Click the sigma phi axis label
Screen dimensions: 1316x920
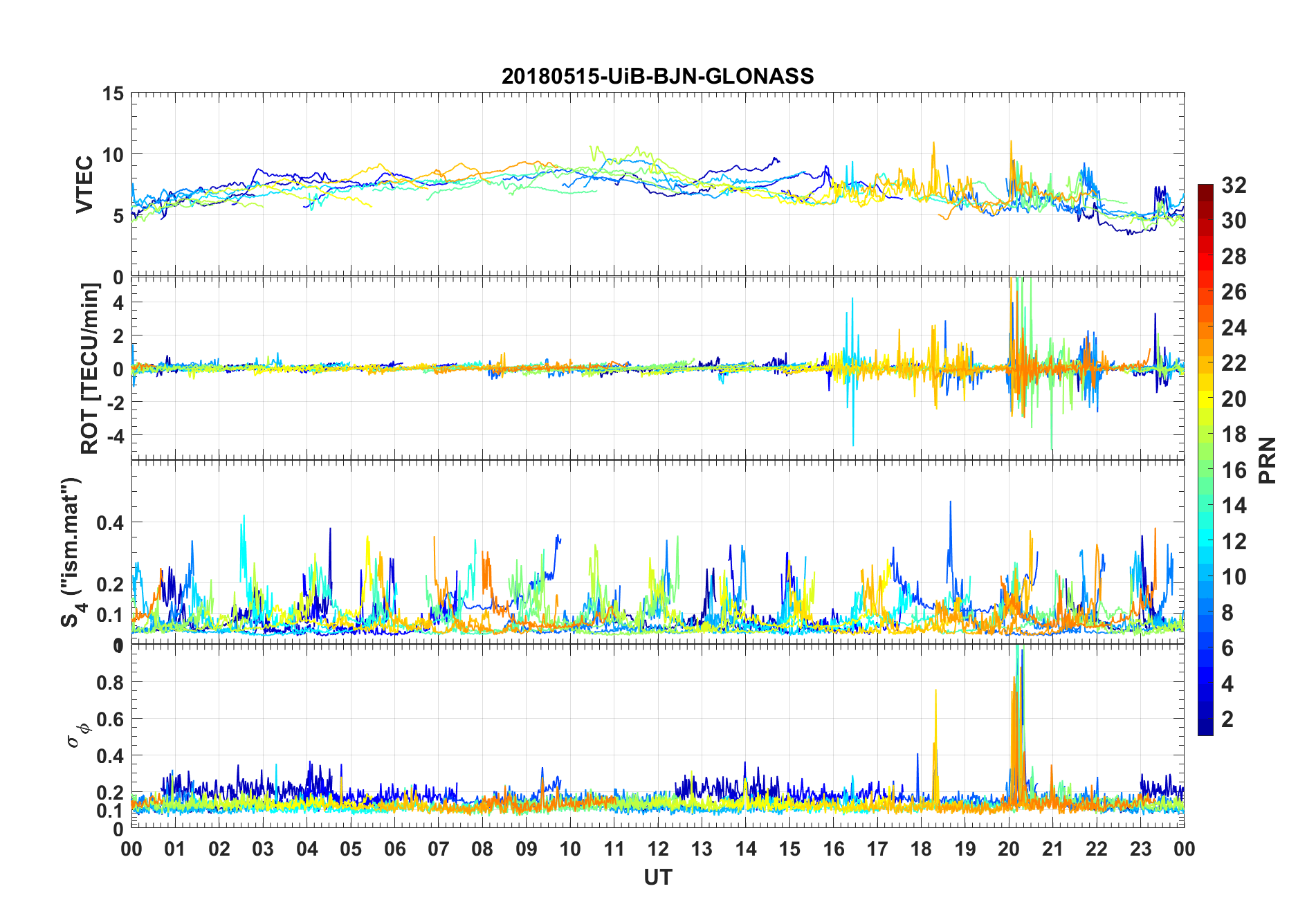(x=78, y=735)
